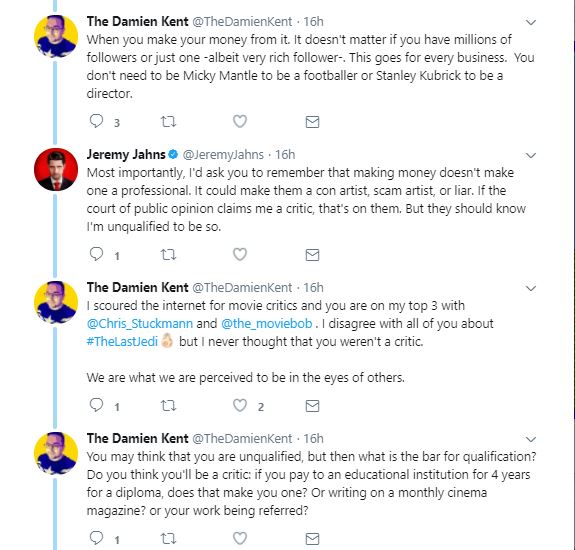Retweet the first Damien Kent tweet
The image size is (575, 550).
pos(168,121)
